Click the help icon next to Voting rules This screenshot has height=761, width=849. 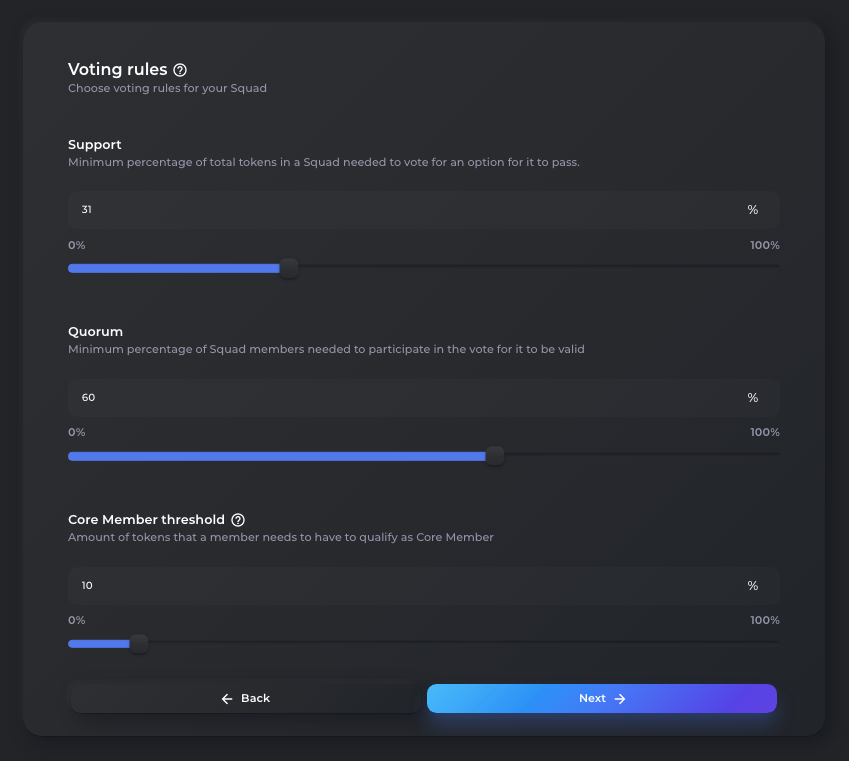[x=180, y=70]
